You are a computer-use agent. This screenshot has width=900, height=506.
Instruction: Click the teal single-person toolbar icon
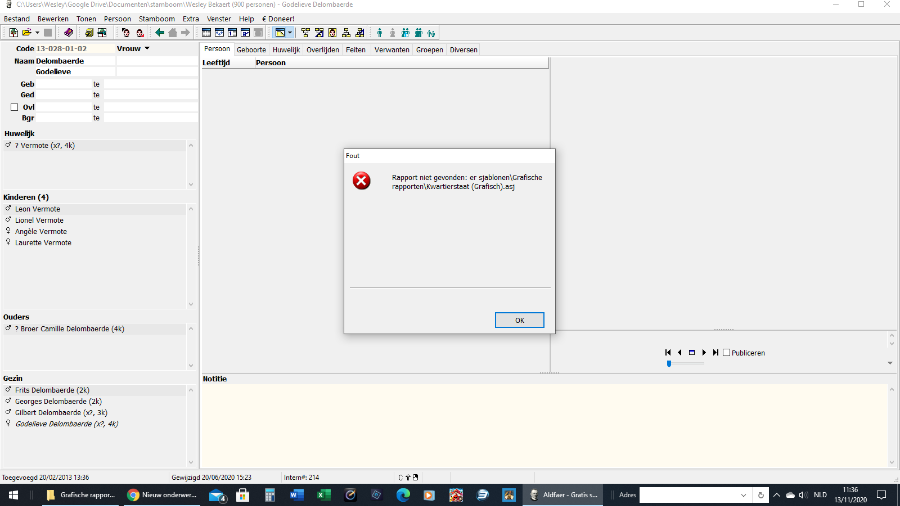click(x=379, y=33)
